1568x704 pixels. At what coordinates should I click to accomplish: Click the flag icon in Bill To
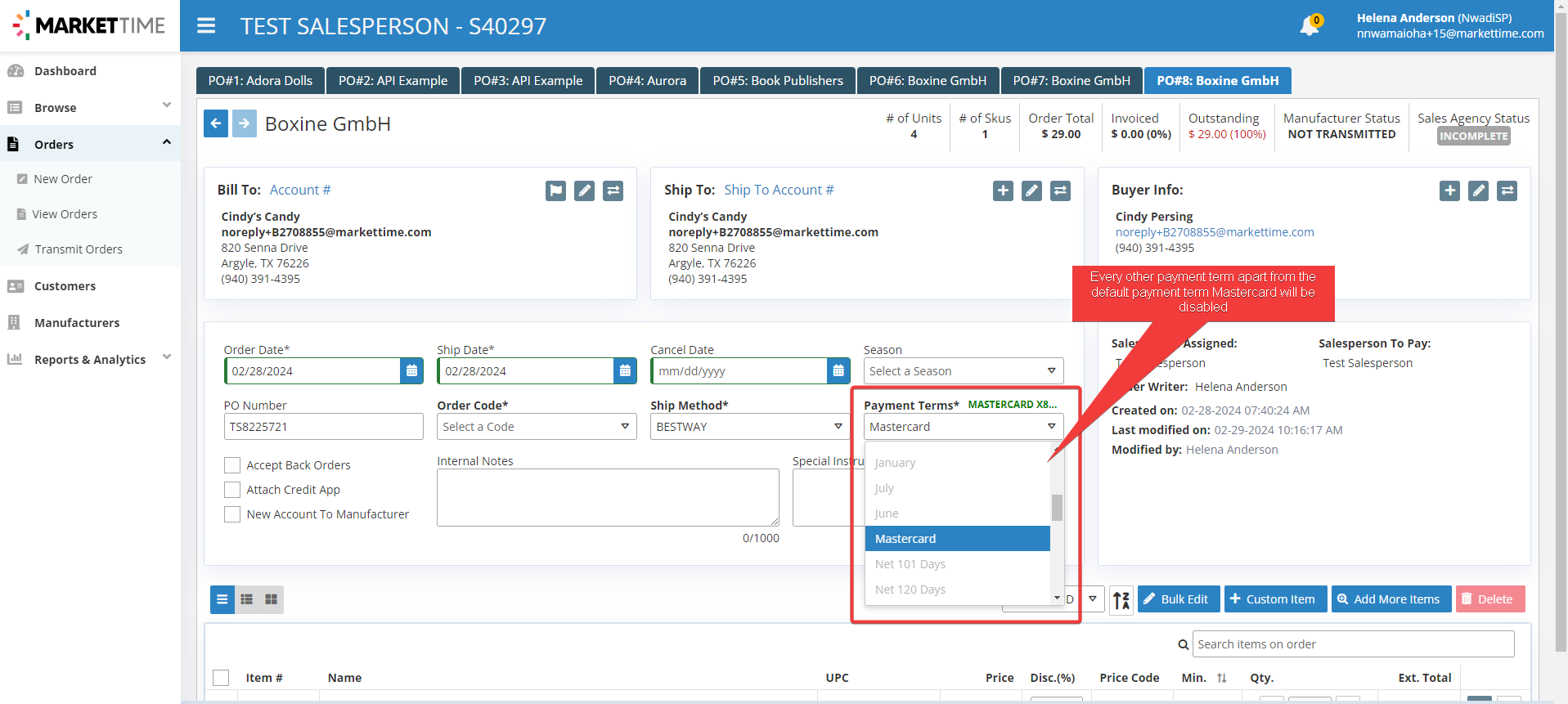(x=555, y=191)
